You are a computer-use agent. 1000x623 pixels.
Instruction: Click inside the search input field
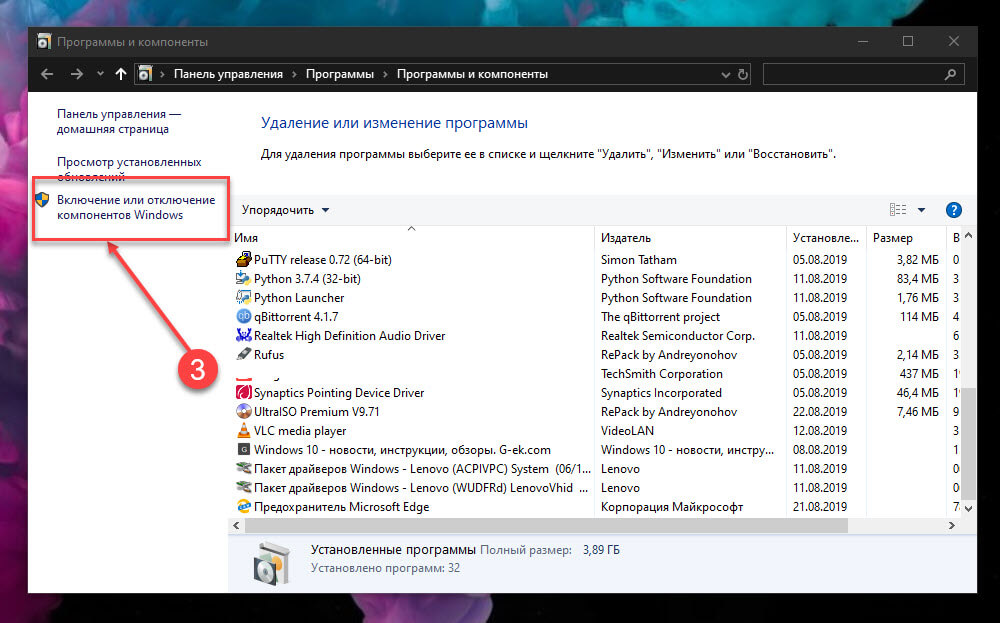coord(855,75)
